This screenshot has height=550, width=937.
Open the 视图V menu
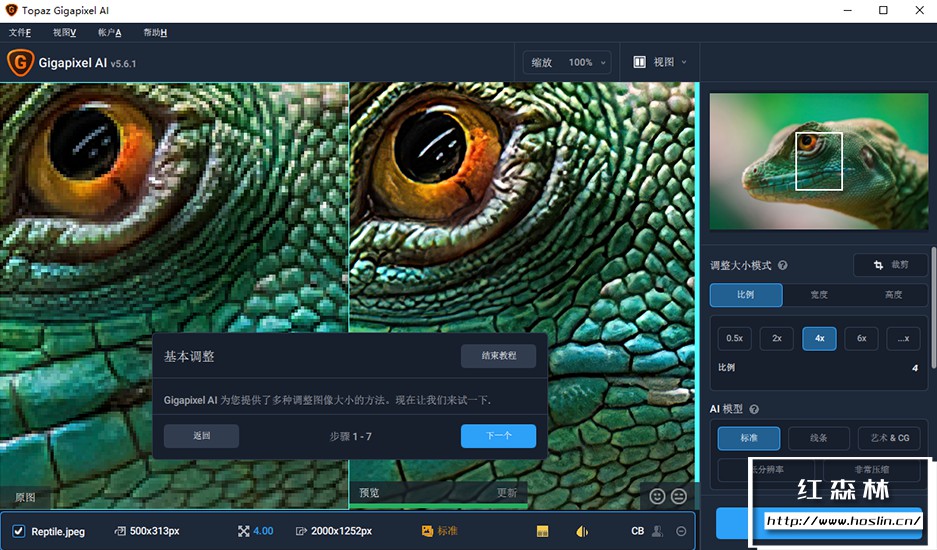tap(64, 32)
